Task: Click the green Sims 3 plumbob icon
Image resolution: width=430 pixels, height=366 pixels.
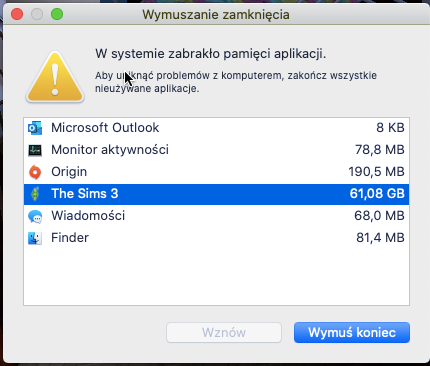Action: click(35, 194)
